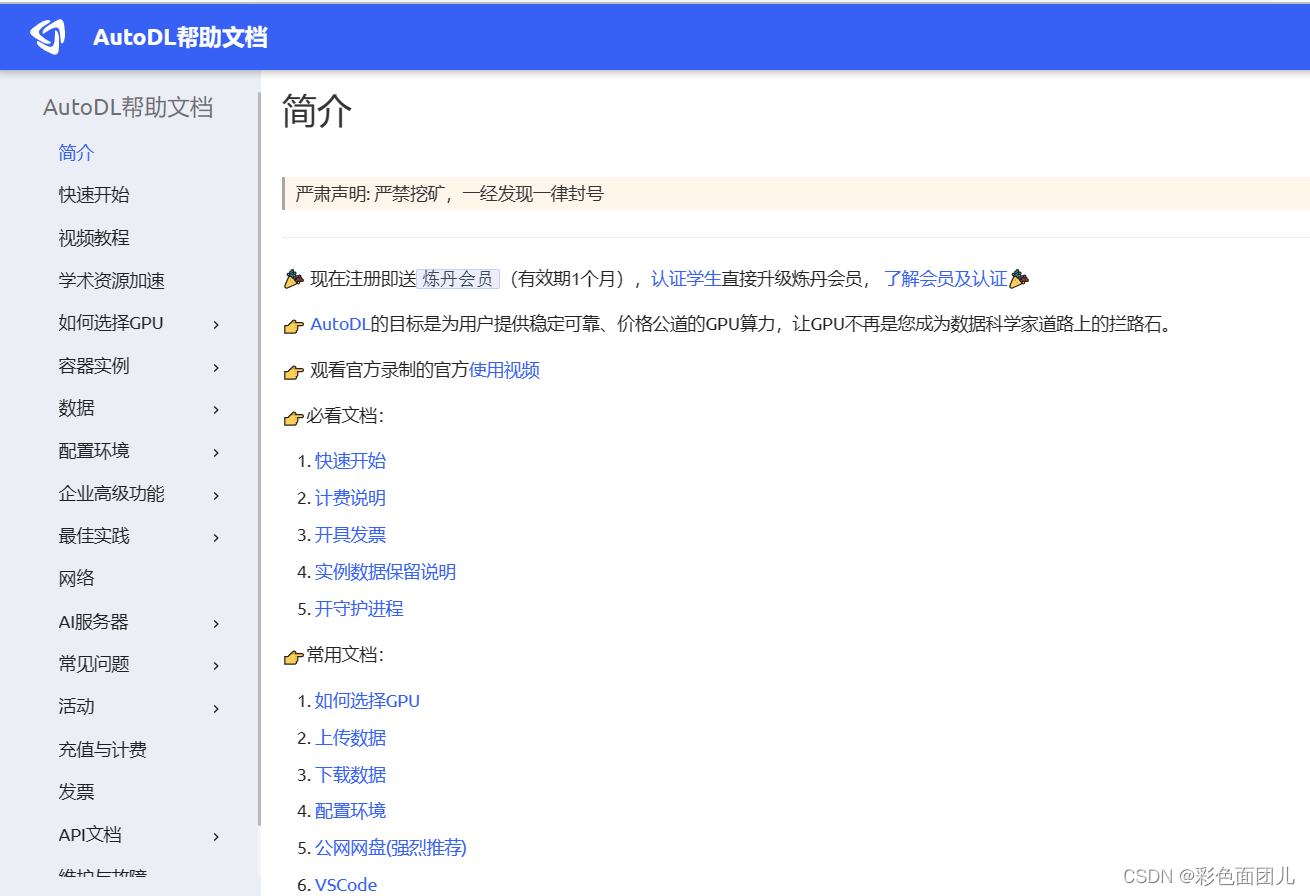Open the AutoDL帮助文档 header title

coord(180,38)
